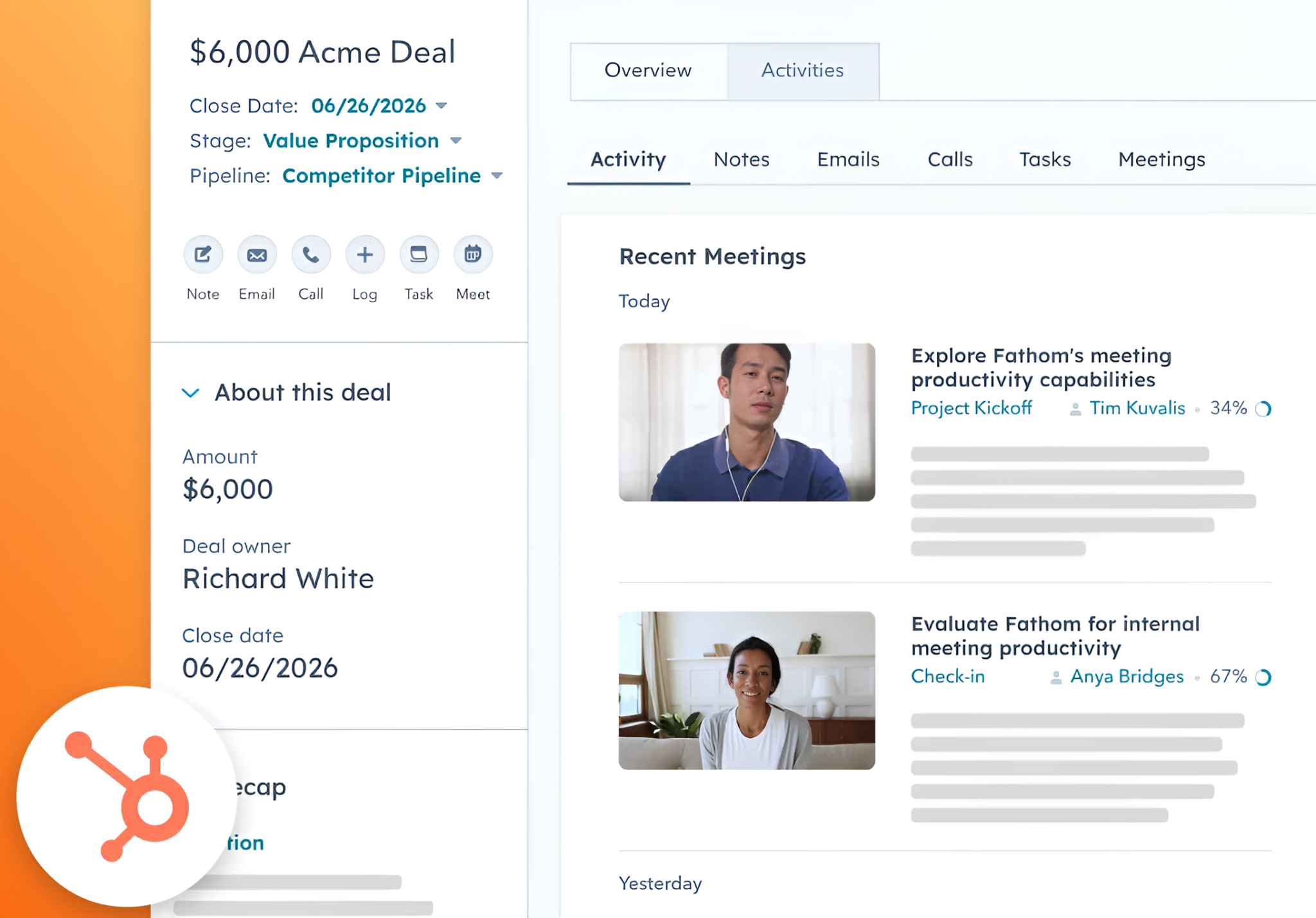
Task: Open the Close Date dropdown arrow
Action: click(441, 105)
